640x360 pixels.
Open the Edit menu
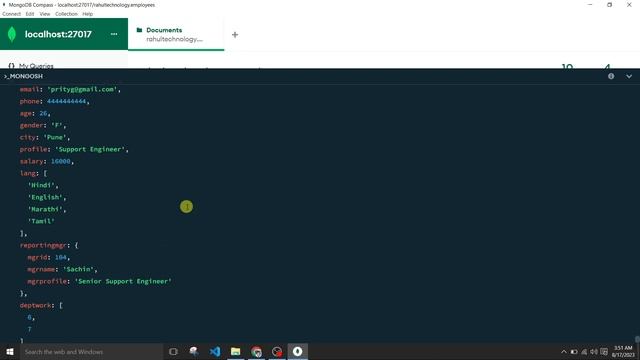point(30,14)
